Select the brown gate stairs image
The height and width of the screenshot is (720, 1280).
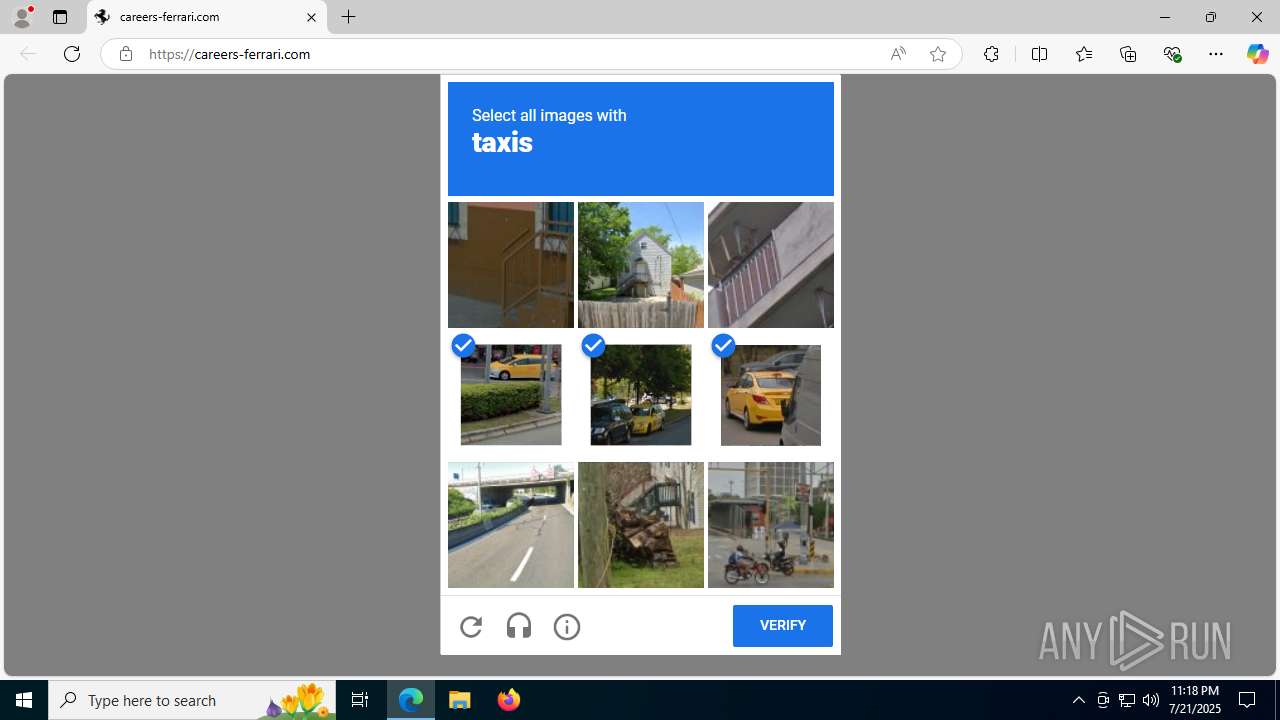(x=511, y=265)
